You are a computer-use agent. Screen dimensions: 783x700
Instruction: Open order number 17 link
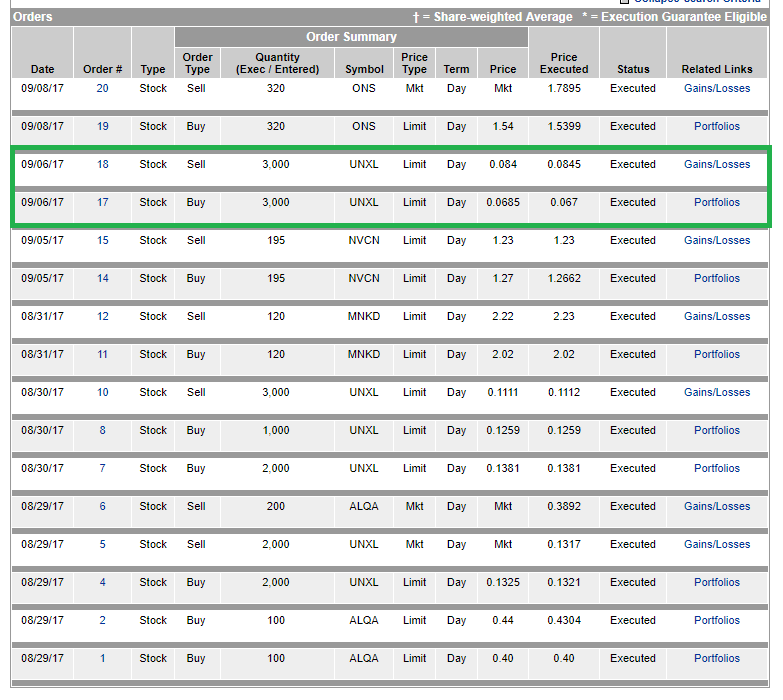click(102, 202)
